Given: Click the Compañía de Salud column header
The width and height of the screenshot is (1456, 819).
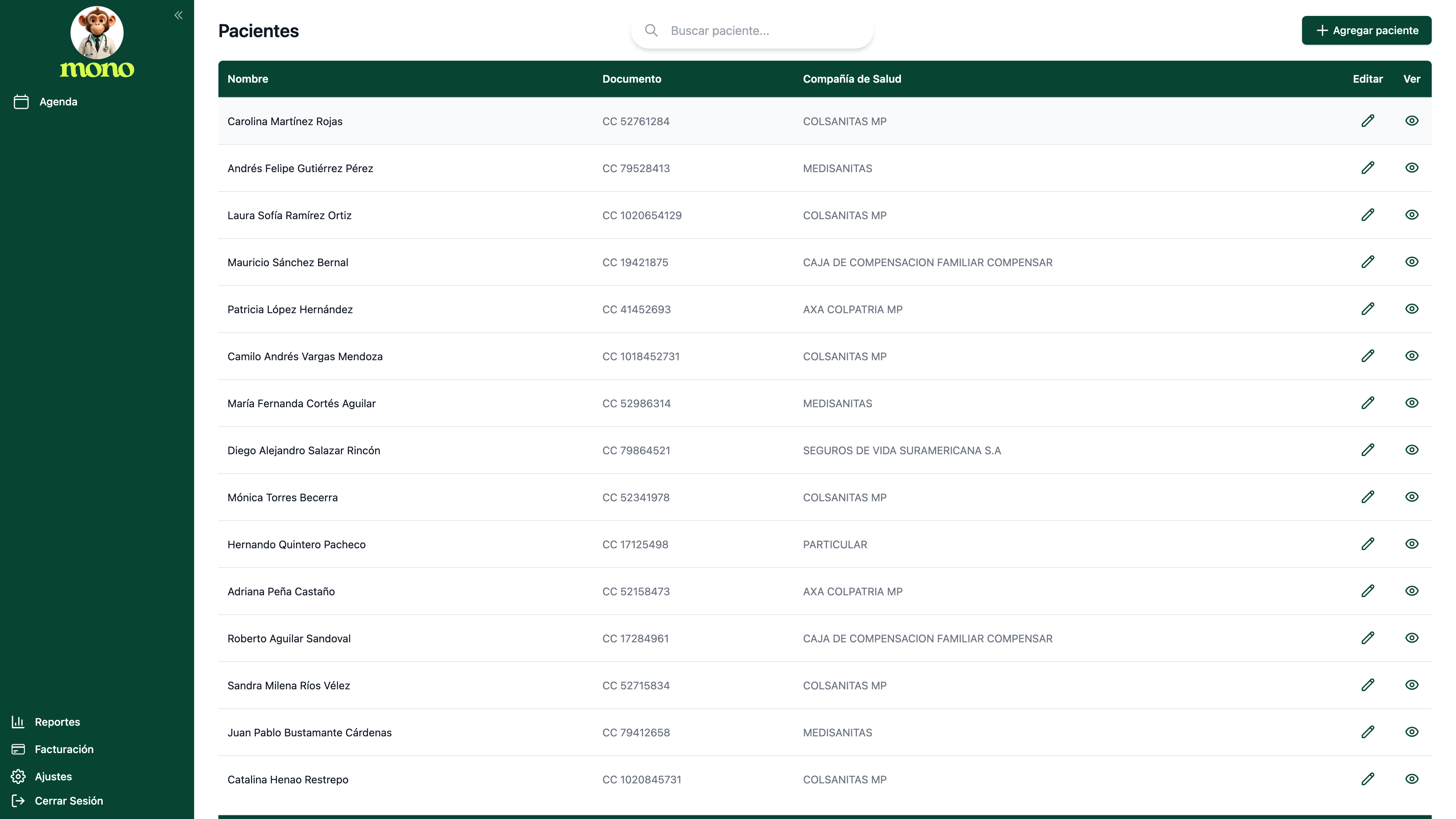Looking at the screenshot, I should click(852, 79).
